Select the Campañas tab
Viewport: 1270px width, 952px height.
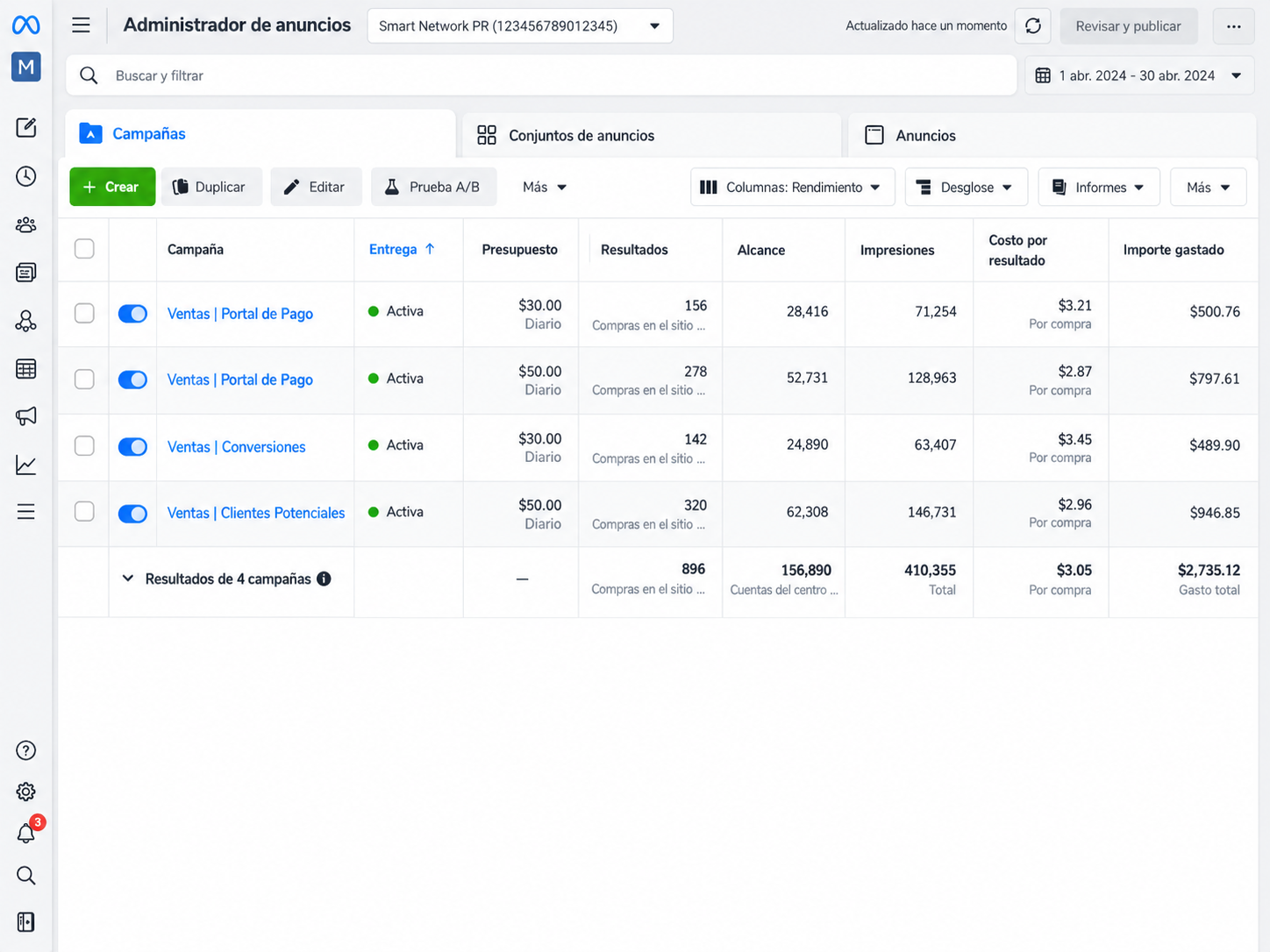pos(260,134)
